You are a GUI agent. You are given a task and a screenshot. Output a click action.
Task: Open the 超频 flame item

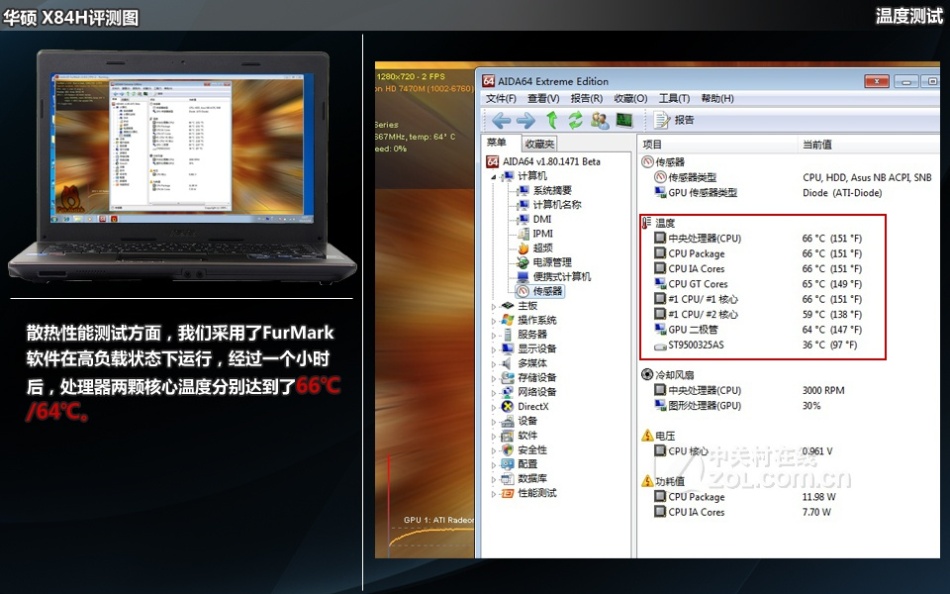(x=535, y=248)
